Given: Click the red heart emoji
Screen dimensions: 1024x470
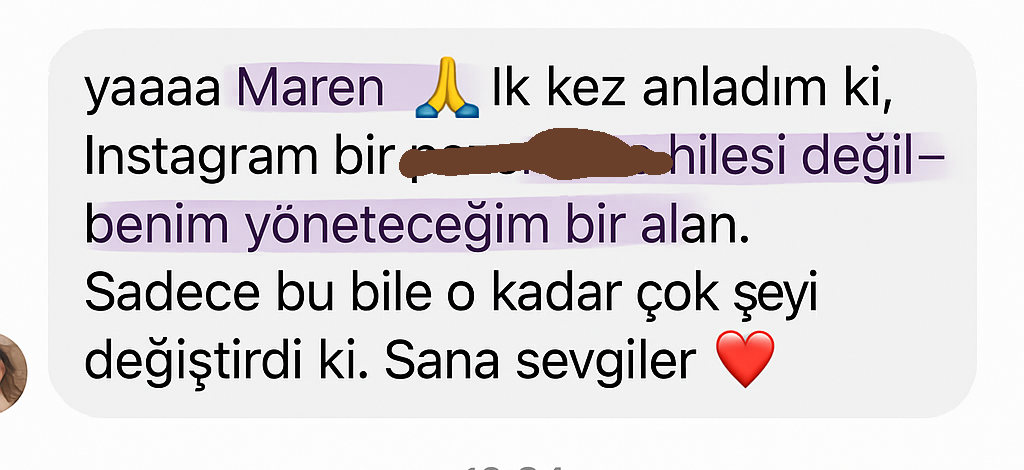Looking at the screenshot, I should pyautogui.click(x=745, y=358).
